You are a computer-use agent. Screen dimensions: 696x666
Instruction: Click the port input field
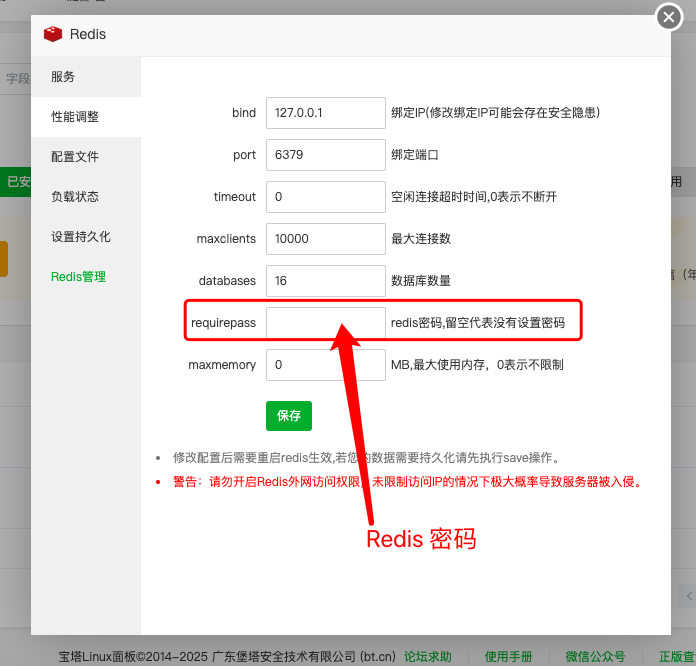coord(326,155)
